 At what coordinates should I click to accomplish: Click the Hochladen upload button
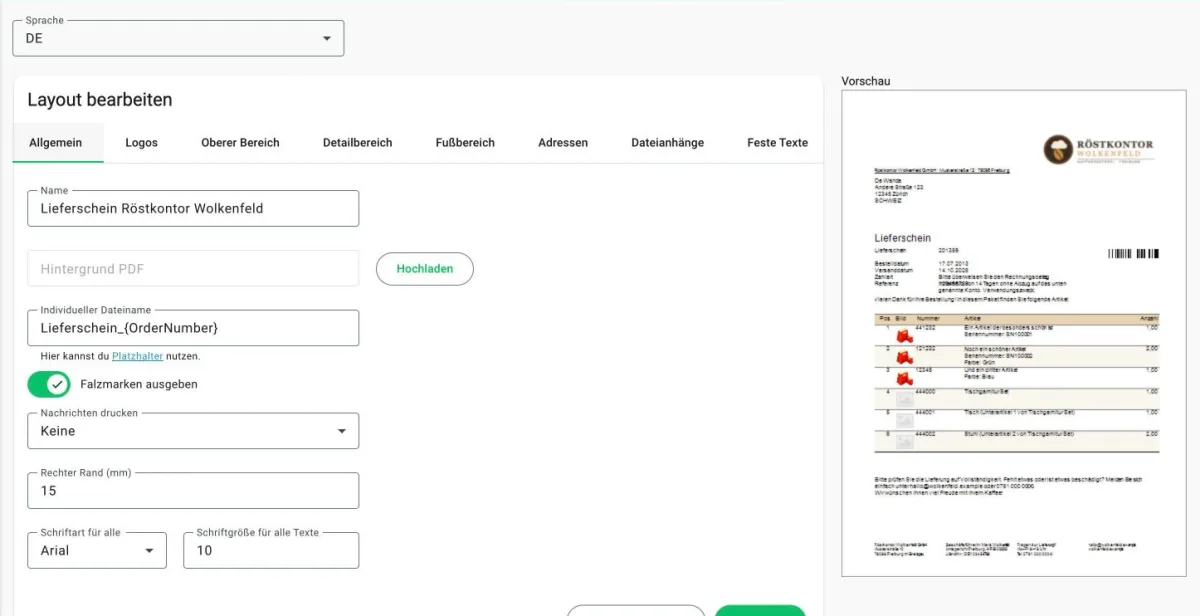[x=425, y=268]
